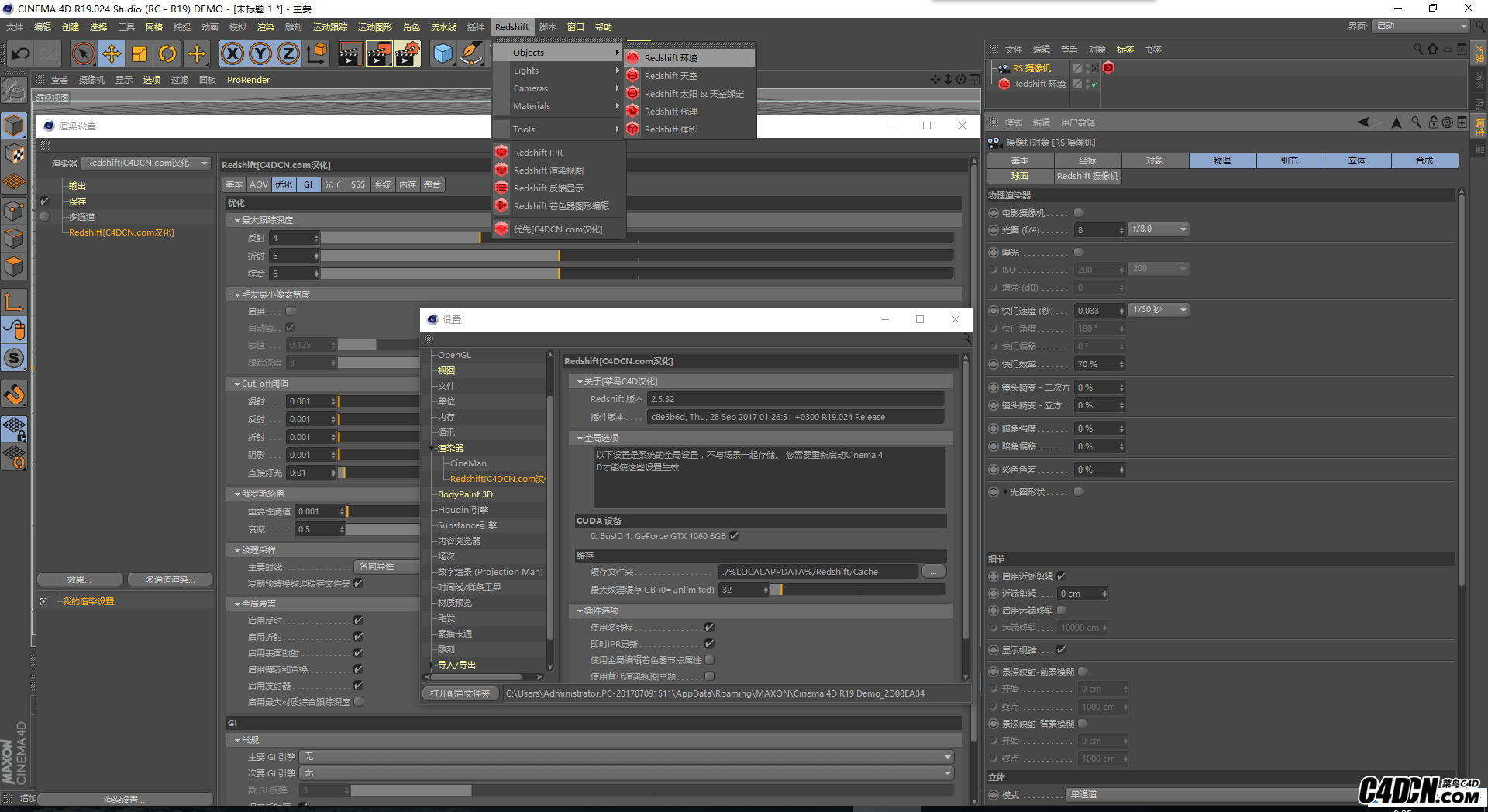Viewport: 1488px width, 812px height.
Task: Click the Undo arrow icon
Action: tap(21, 53)
